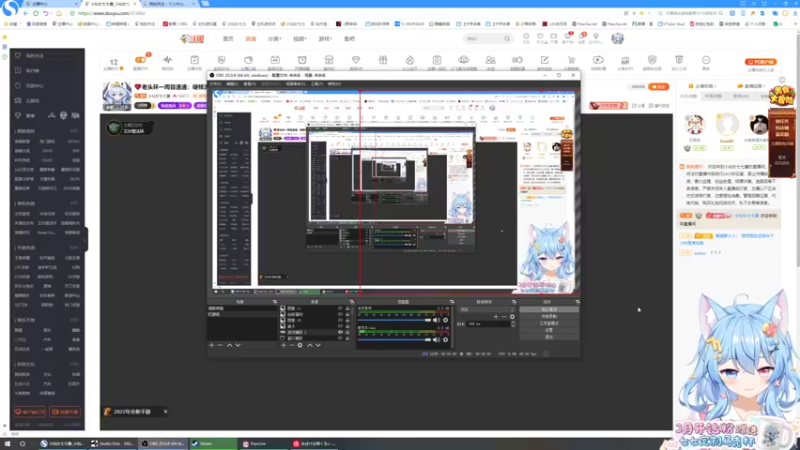Click the top OBS controls button (start streaming)
Viewport: 800px width, 450px height.
coord(549,310)
